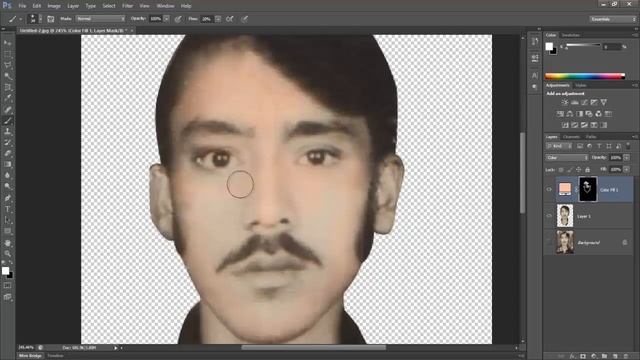Image resolution: width=640 pixels, height=360 pixels.
Task: Switch to the Paths tab
Action: [591, 137]
